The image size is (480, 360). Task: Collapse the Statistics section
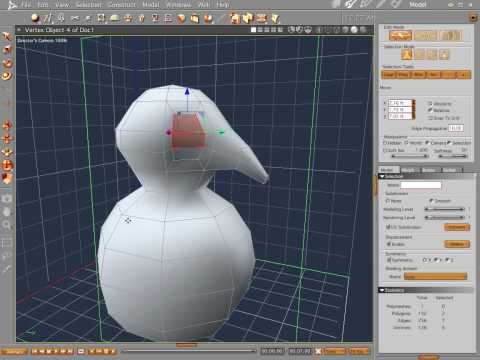(382, 290)
